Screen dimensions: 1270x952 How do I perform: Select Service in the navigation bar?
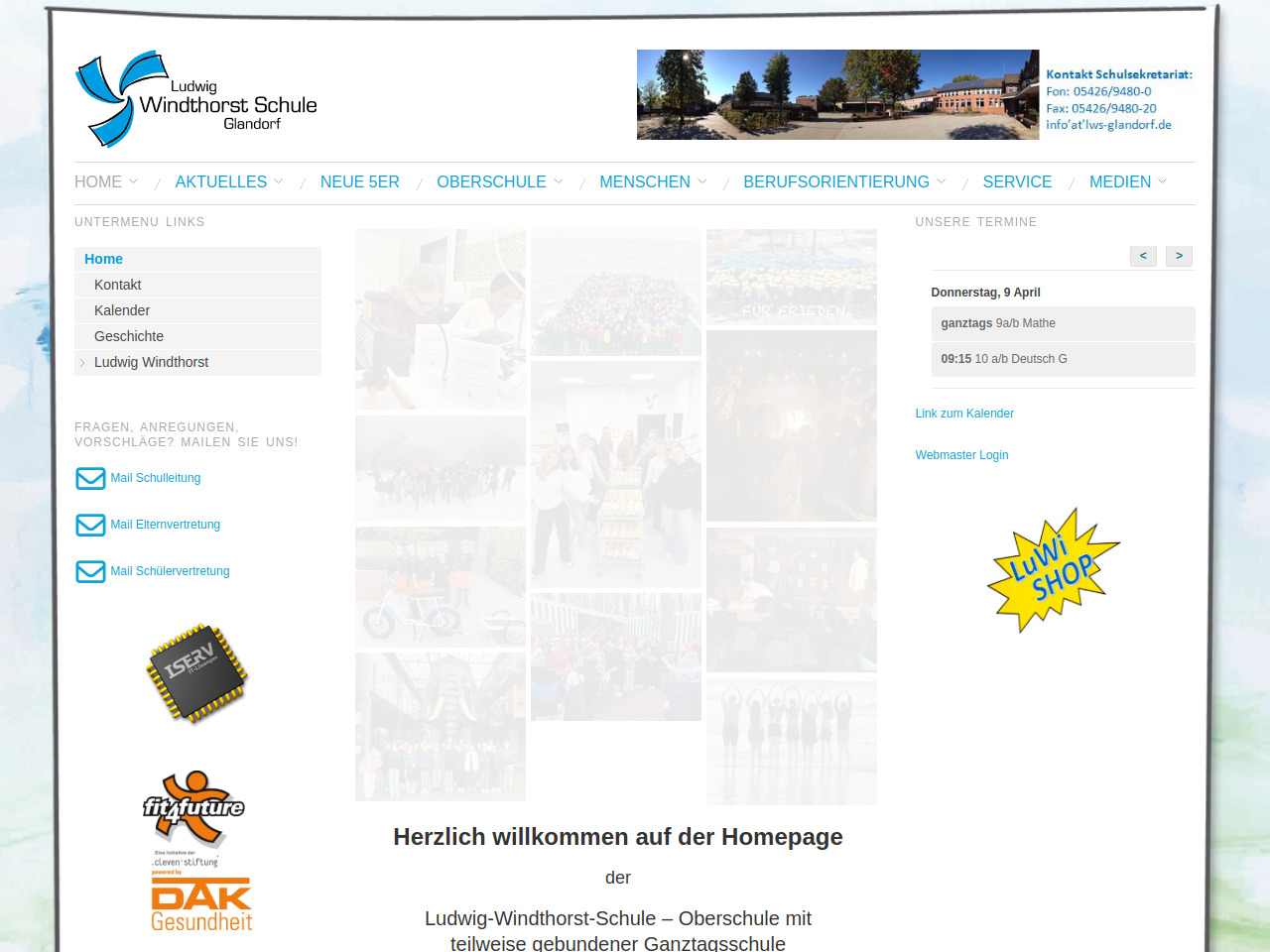click(1017, 182)
